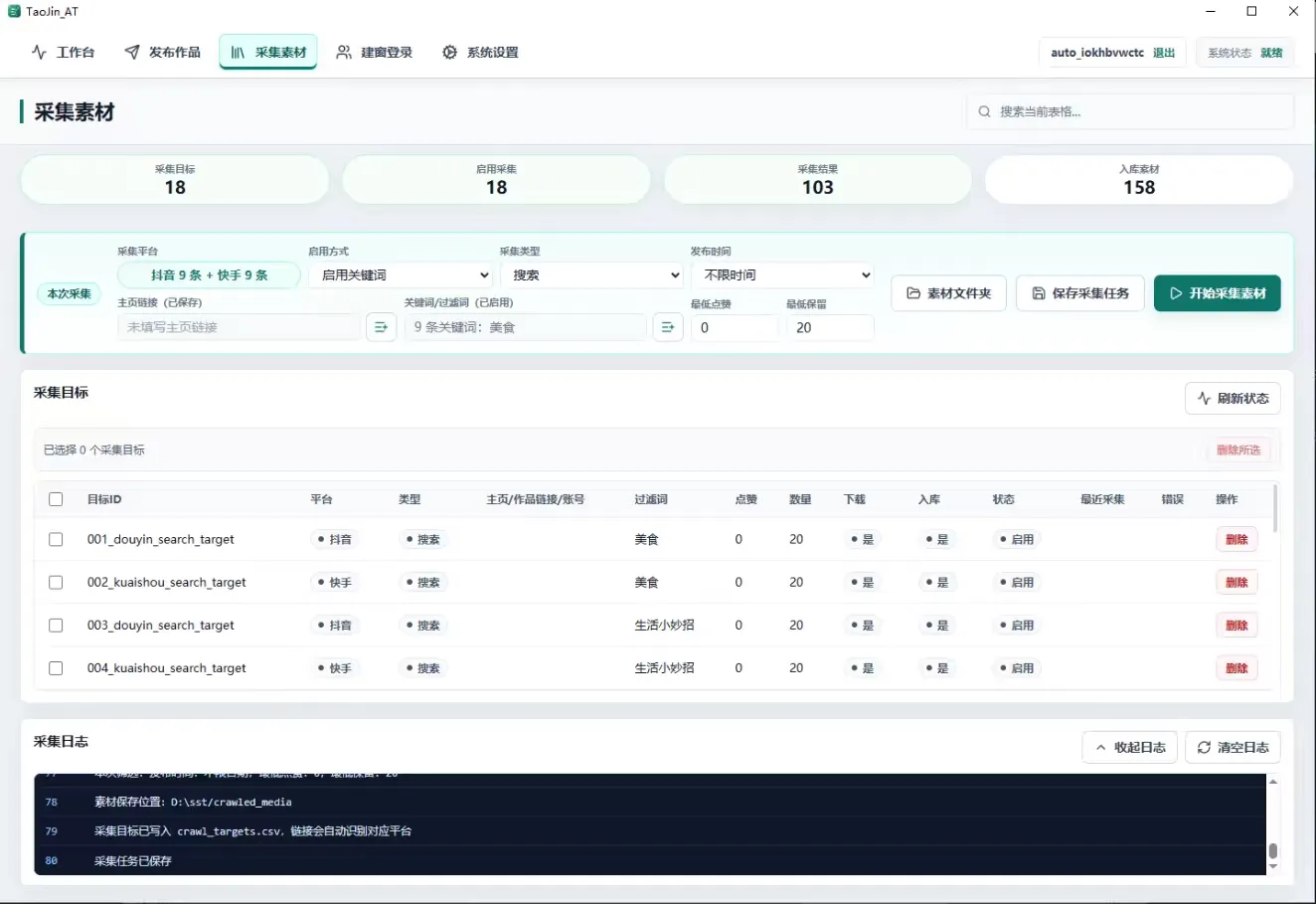Image resolution: width=1316 pixels, height=904 pixels.
Task: Delete the 004_kuaishou_search_target row
Action: 1236,668
